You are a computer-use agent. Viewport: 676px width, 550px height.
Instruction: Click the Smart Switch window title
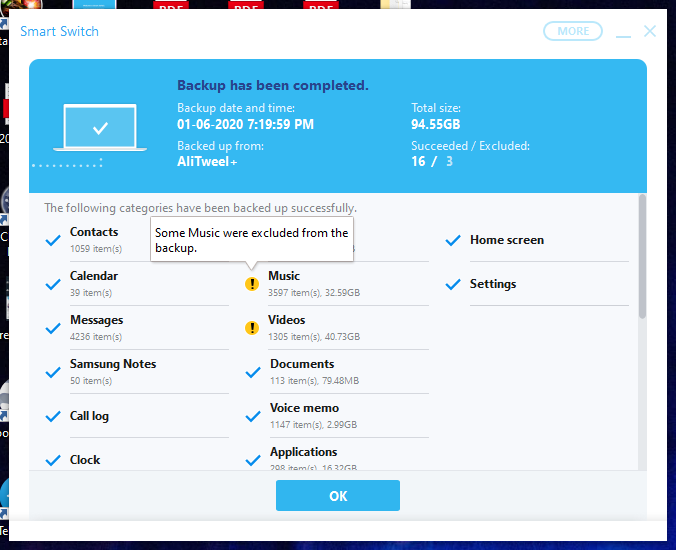click(59, 31)
